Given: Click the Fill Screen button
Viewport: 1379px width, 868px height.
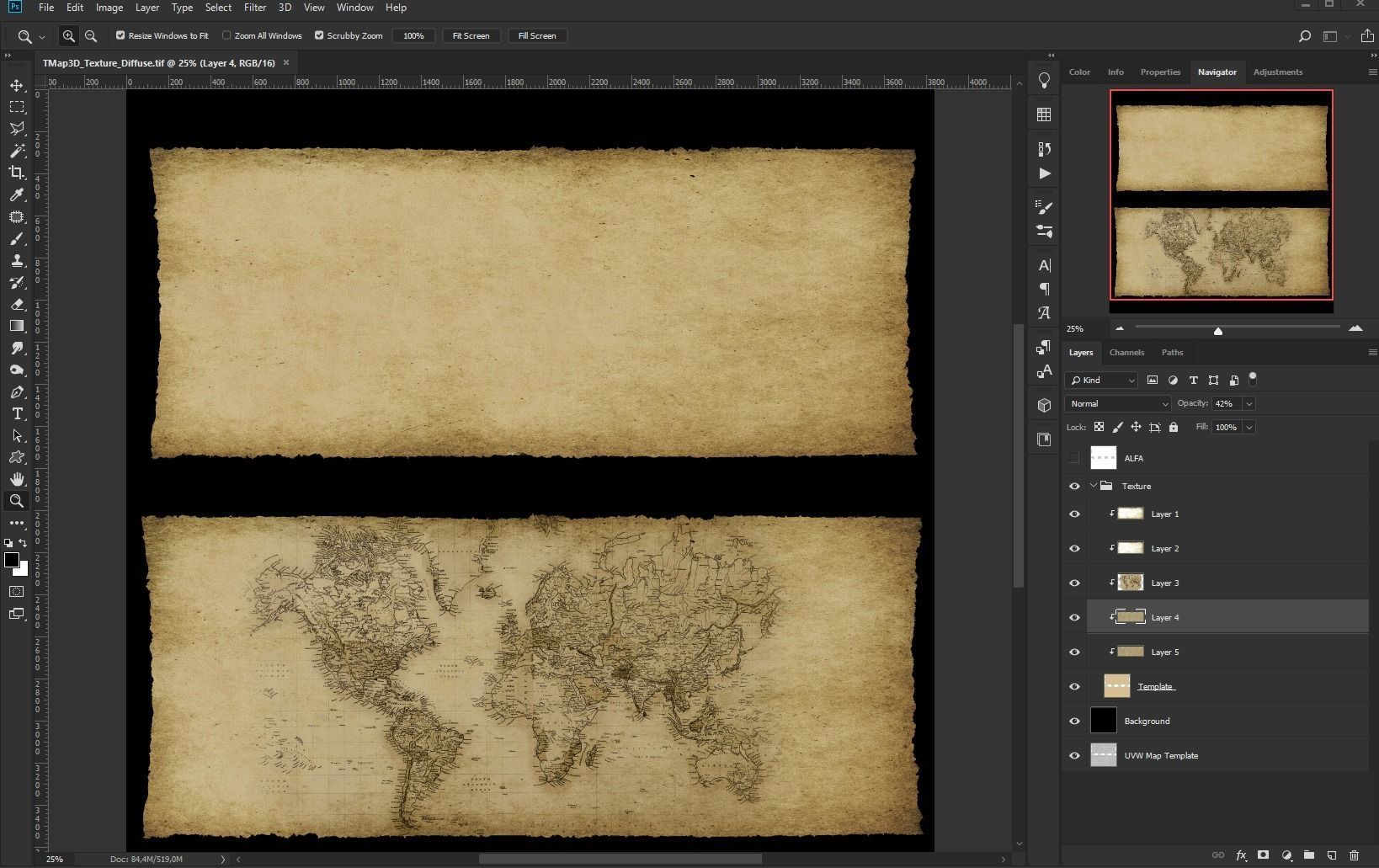Looking at the screenshot, I should coord(537,36).
